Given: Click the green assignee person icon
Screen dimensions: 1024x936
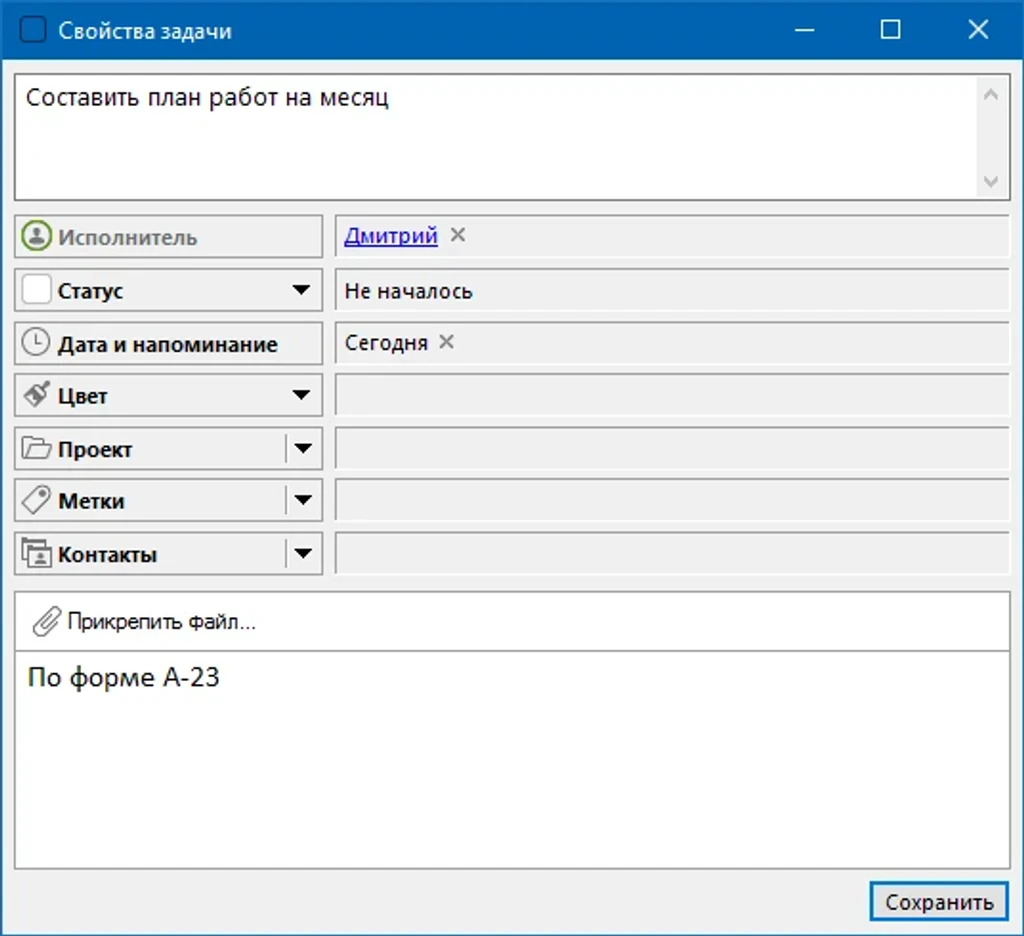Looking at the screenshot, I should click(x=36, y=236).
